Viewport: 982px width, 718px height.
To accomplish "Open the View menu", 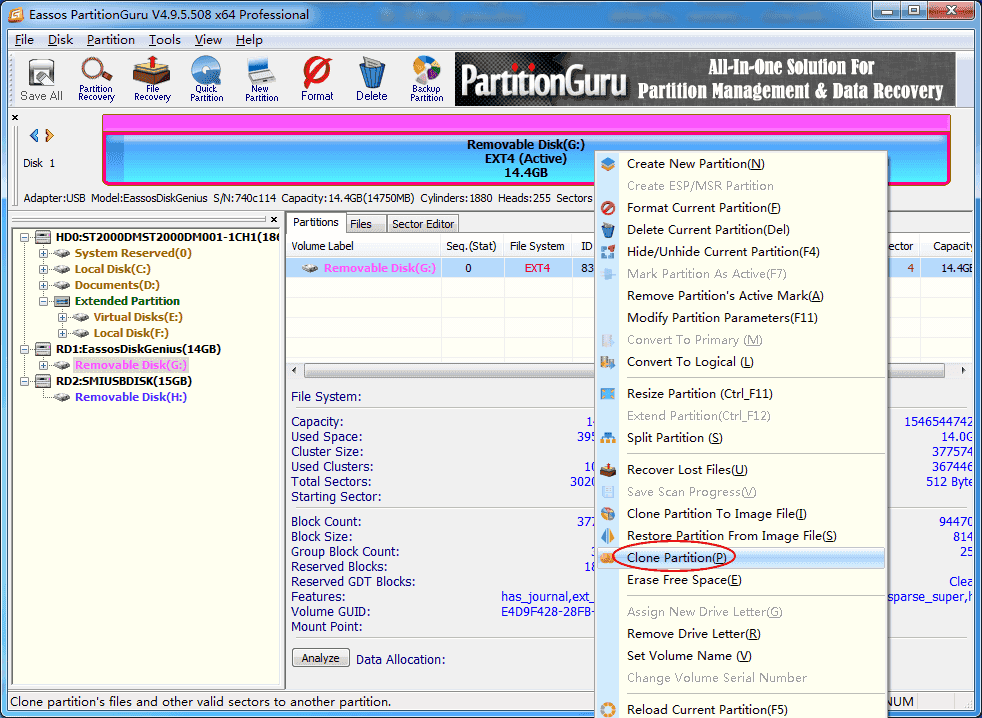I will [208, 39].
